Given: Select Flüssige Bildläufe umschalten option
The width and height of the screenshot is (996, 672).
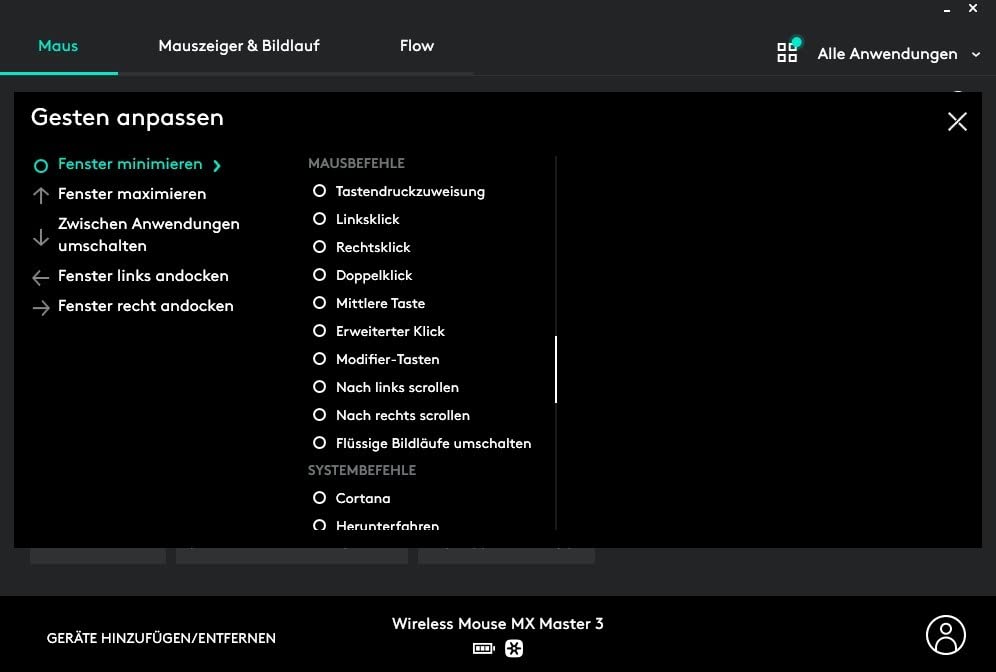Looking at the screenshot, I should [x=320, y=442].
